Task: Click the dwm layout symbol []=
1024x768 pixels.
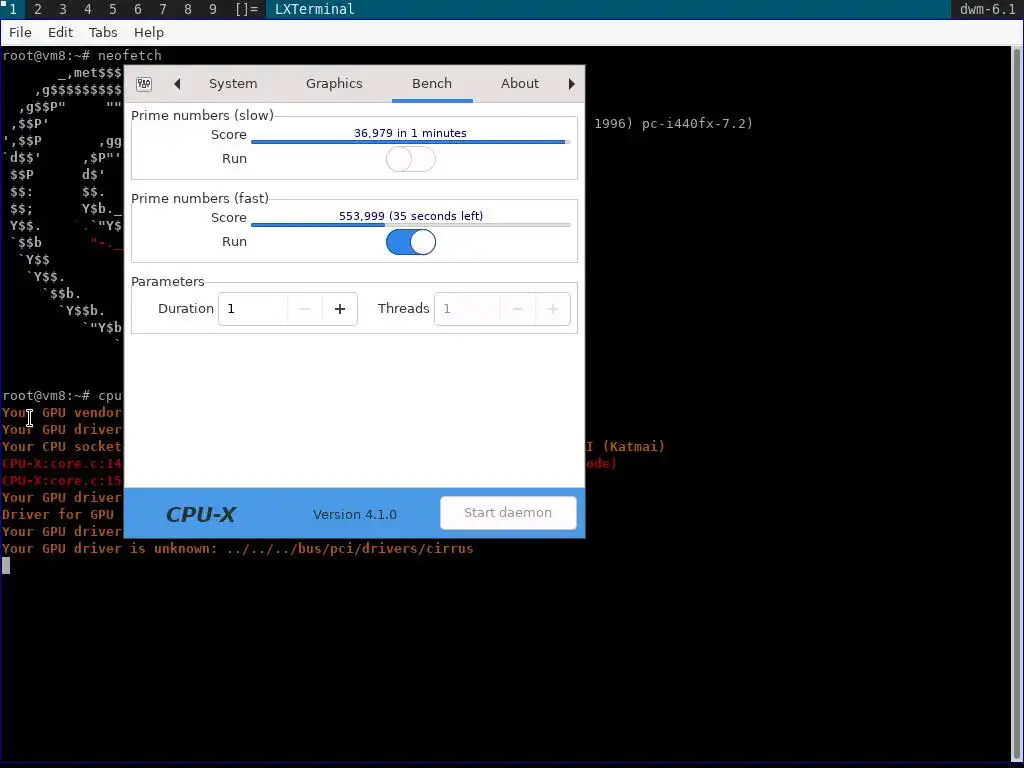Action: pos(247,9)
